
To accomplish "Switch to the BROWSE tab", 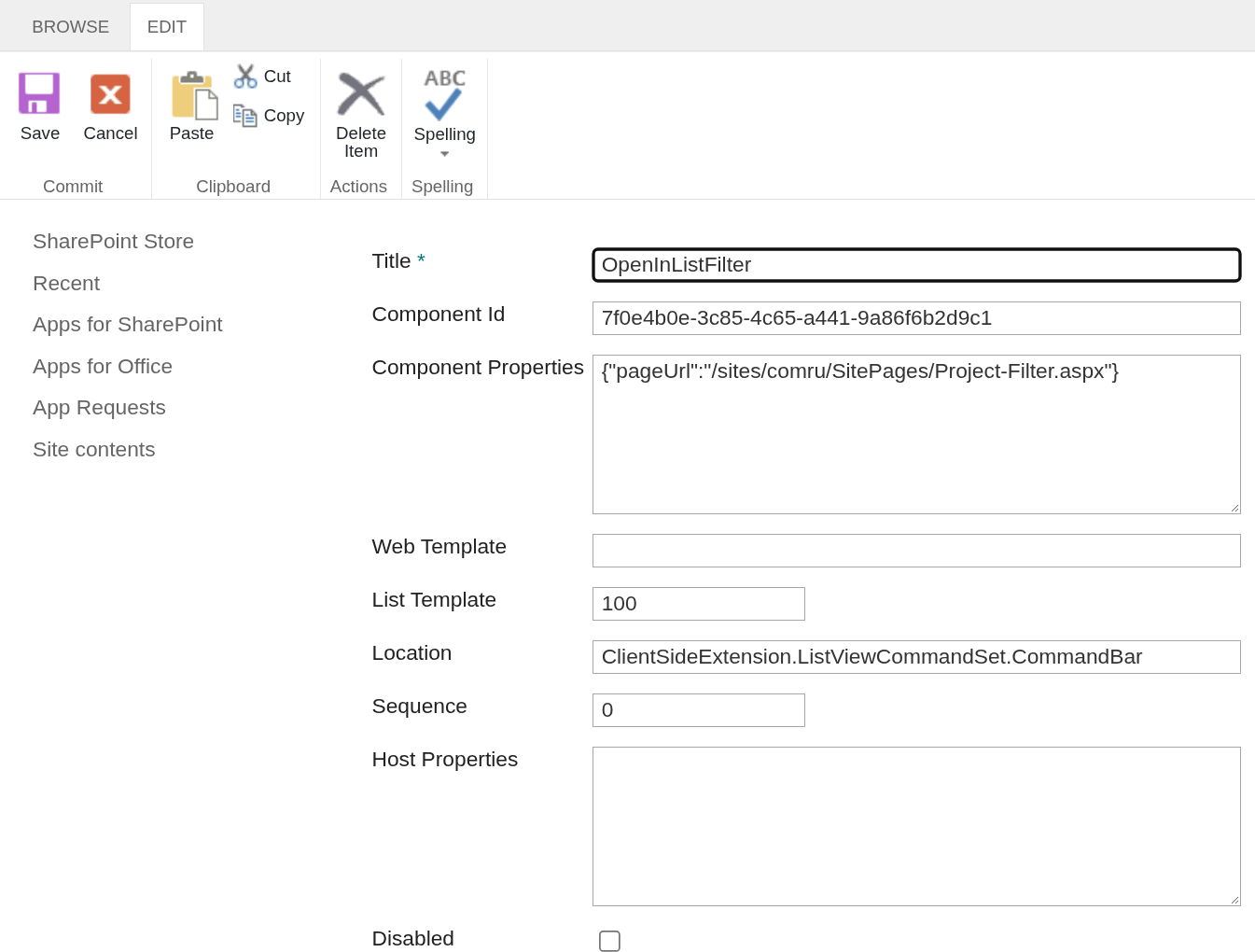I will pyautogui.click(x=71, y=27).
